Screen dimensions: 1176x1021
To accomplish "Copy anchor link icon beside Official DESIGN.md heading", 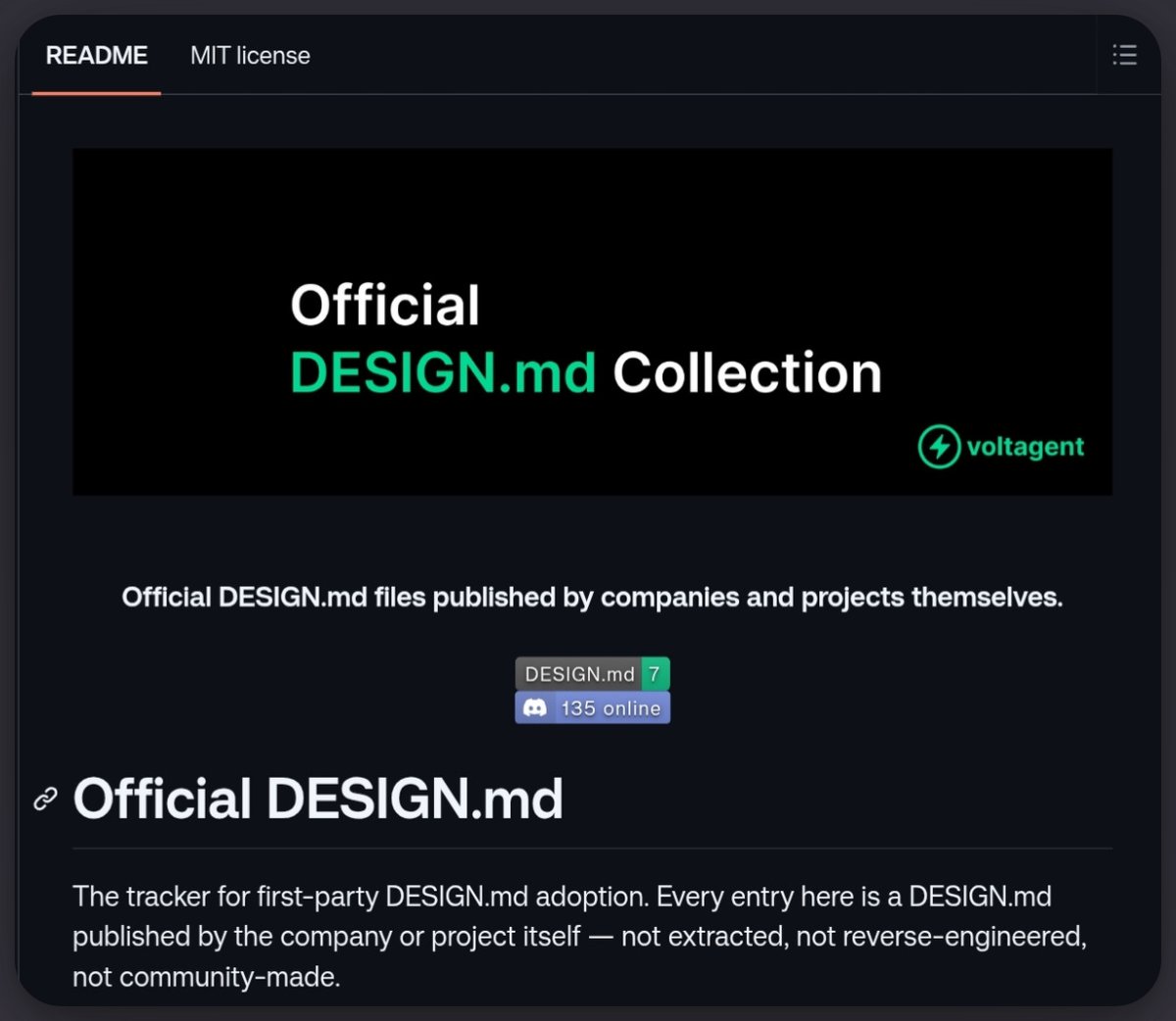I will [45, 800].
